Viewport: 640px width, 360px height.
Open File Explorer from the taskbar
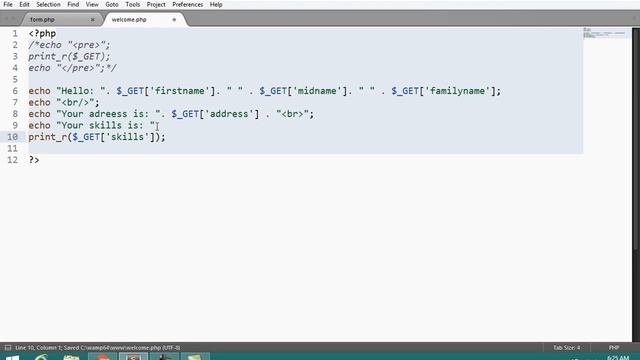point(71,357)
